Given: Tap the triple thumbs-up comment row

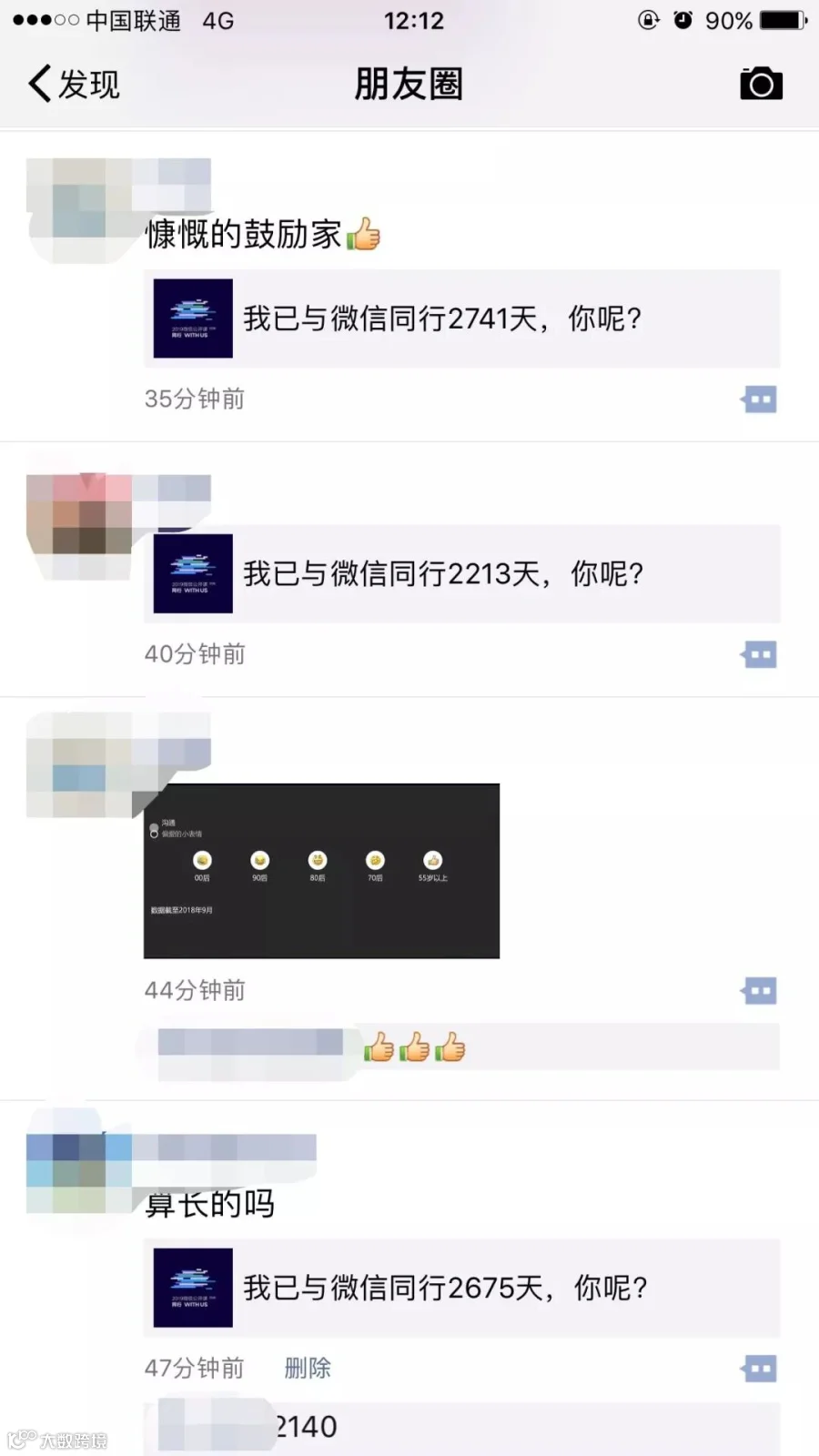Looking at the screenshot, I should click(462, 1047).
